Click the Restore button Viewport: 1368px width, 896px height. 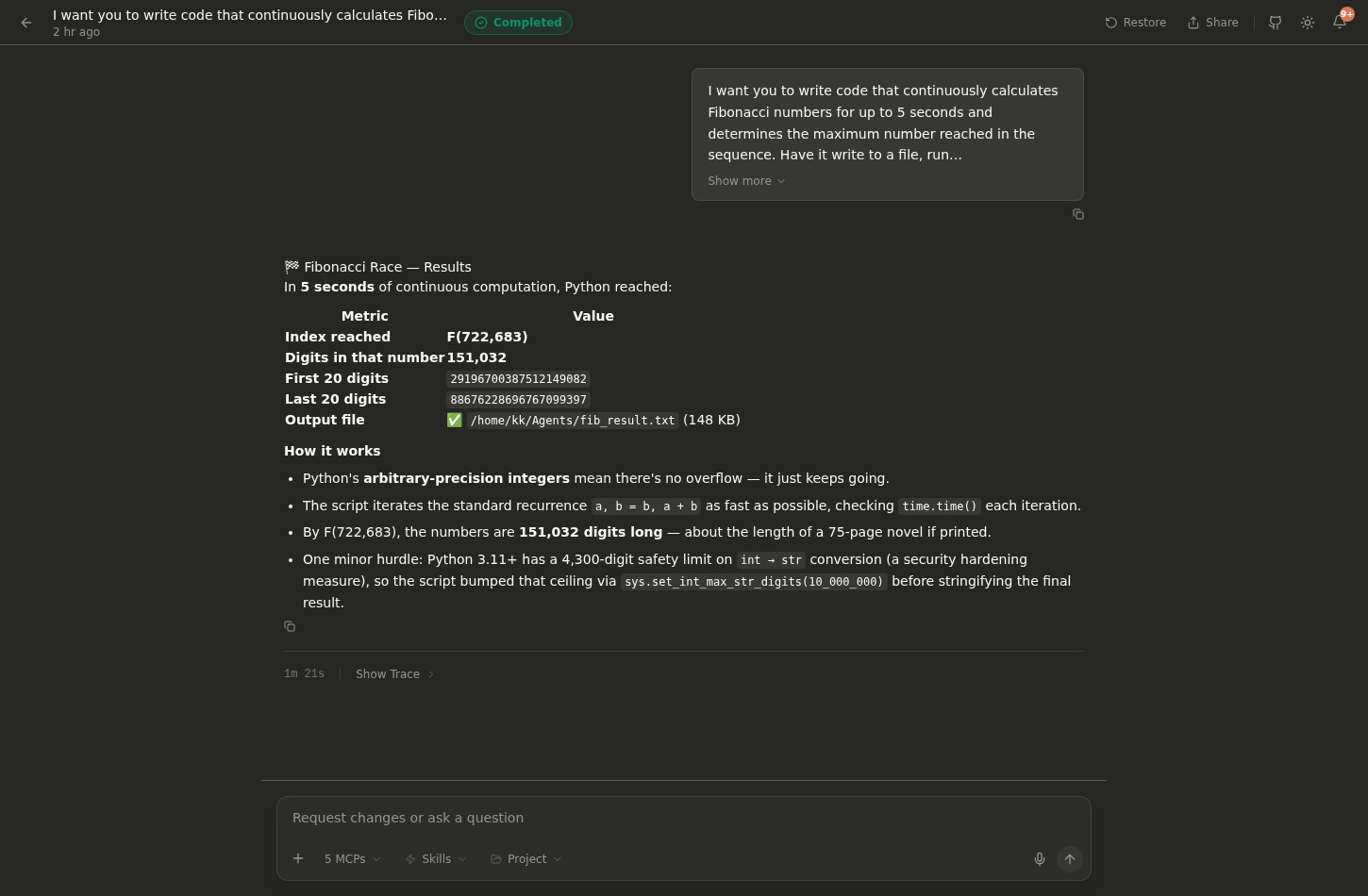coord(1135,23)
